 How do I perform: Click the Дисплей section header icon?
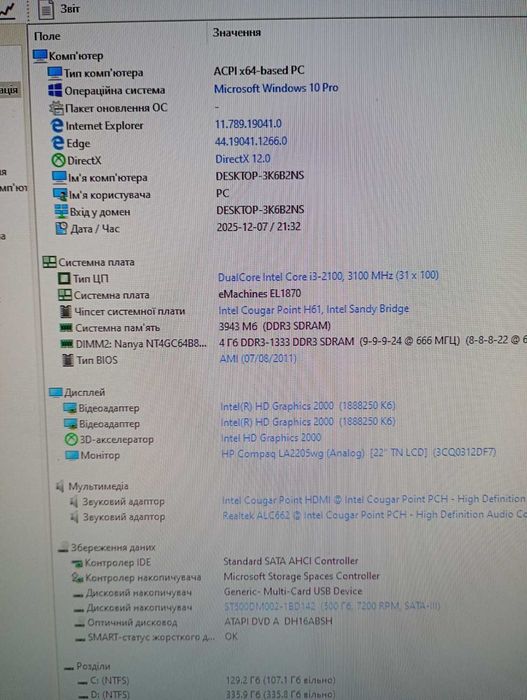tap(56, 392)
